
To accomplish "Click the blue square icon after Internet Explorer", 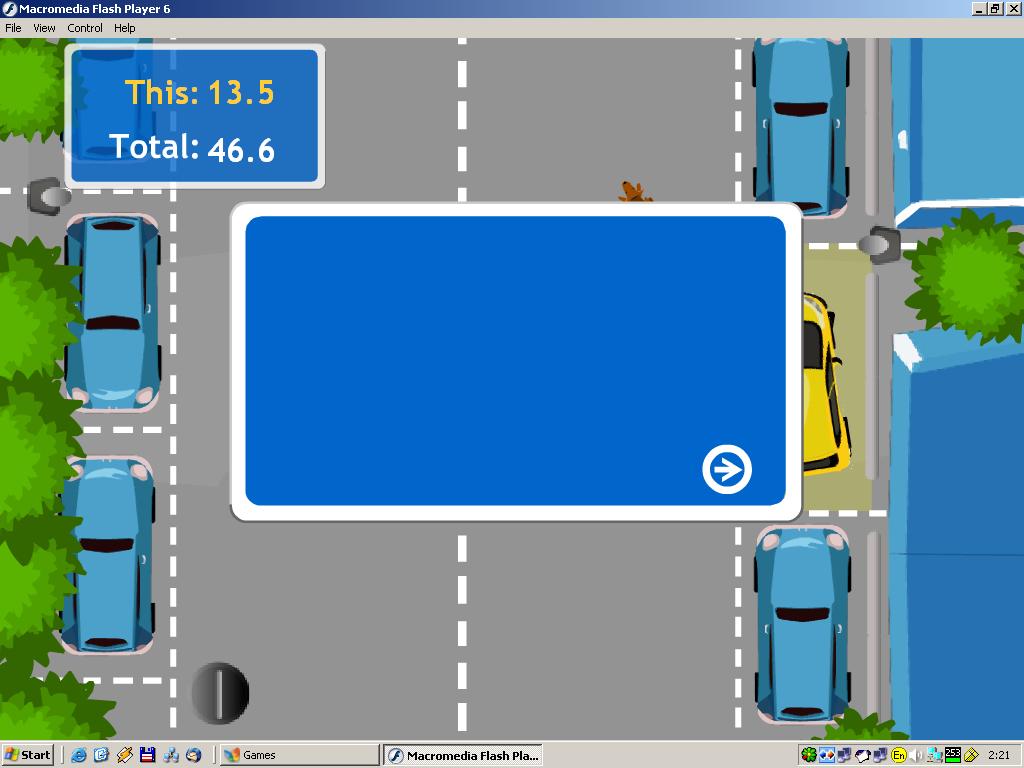I will [x=101, y=755].
